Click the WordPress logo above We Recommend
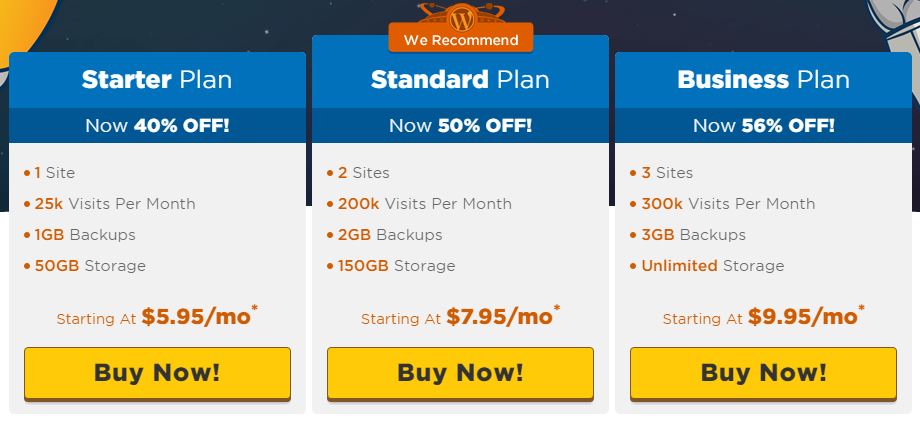Screen dimensions: 920x421 point(461,18)
